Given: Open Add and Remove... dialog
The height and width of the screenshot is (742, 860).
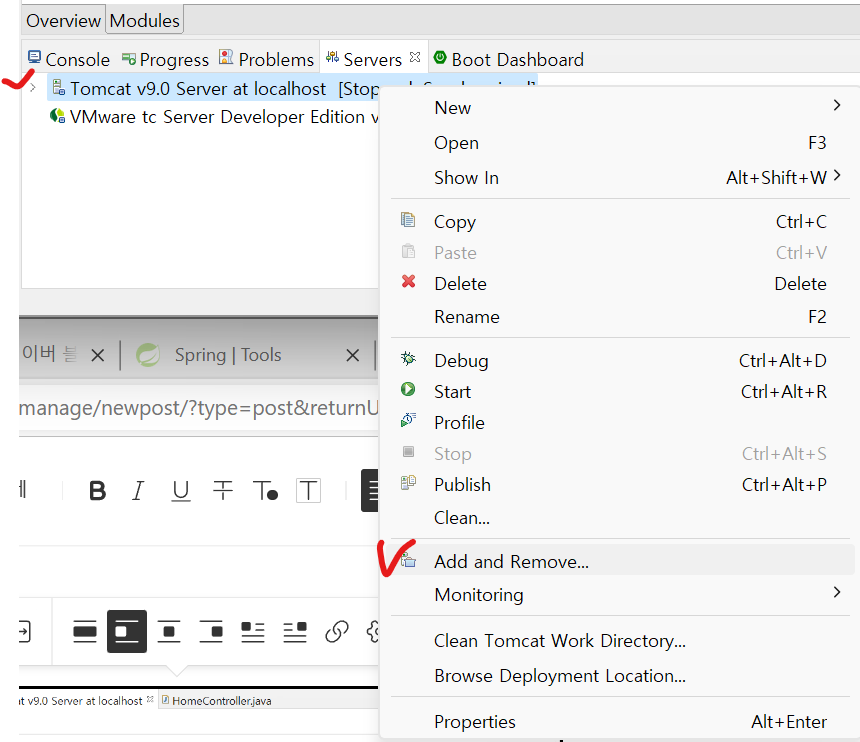Looking at the screenshot, I should pyautogui.click(x=622, y=561).
